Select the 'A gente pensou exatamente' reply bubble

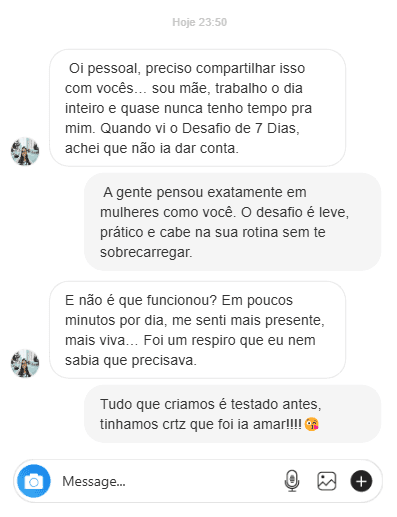(232, 222)
